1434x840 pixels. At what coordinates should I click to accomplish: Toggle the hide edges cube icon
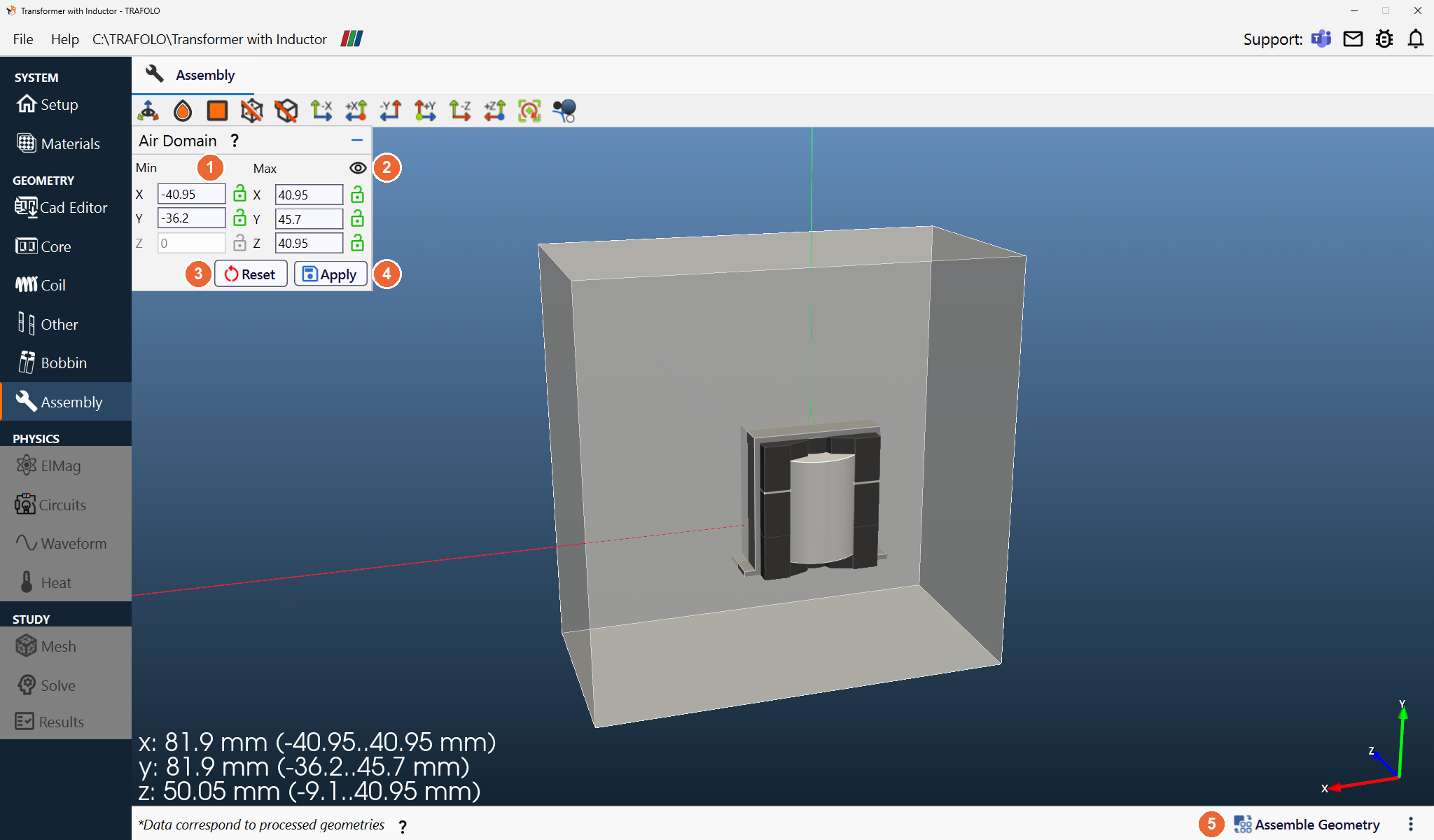286,111
